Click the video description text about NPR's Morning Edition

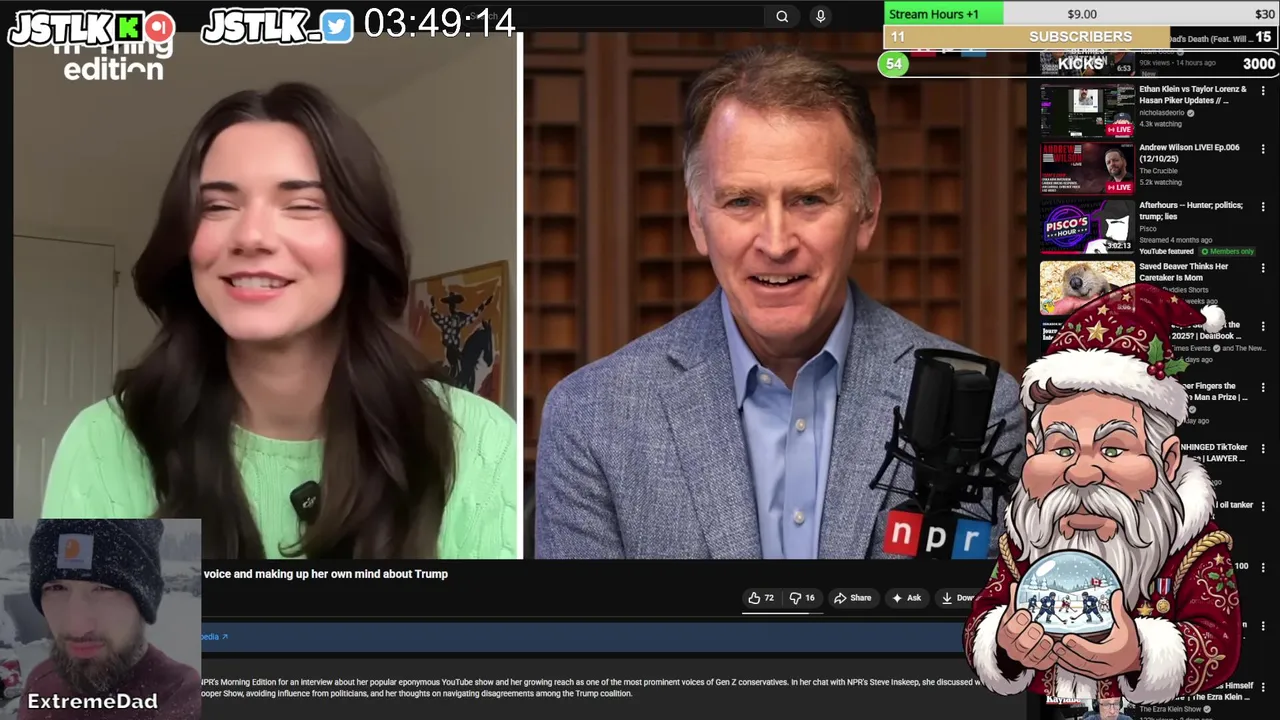(x=590, y=688)
